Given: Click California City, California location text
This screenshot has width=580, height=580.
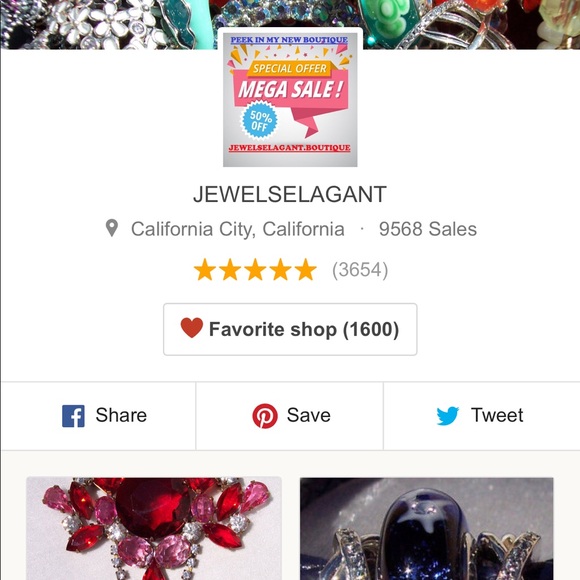Looking at the screenshot, I should pos(238,229).
